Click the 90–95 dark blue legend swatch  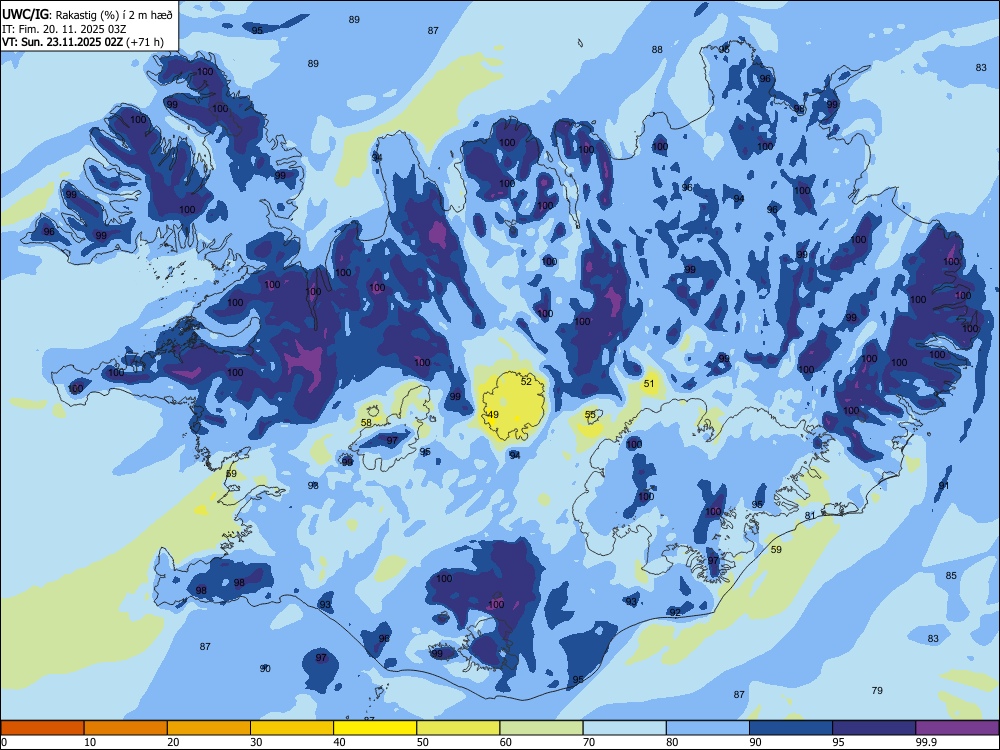pyautogui.click(x=791, y=728)
